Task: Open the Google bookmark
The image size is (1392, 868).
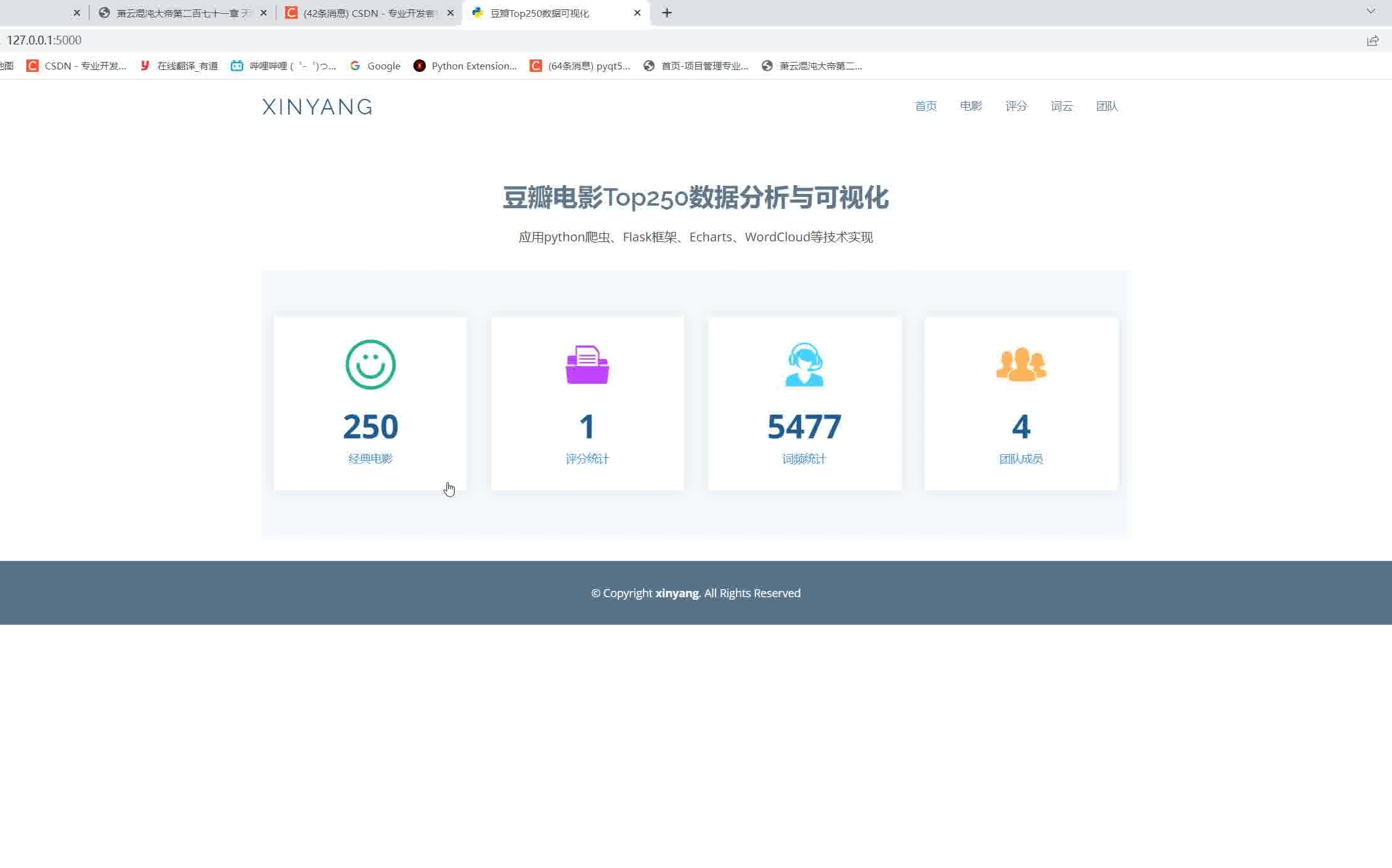Action: [x=375, y=66]
